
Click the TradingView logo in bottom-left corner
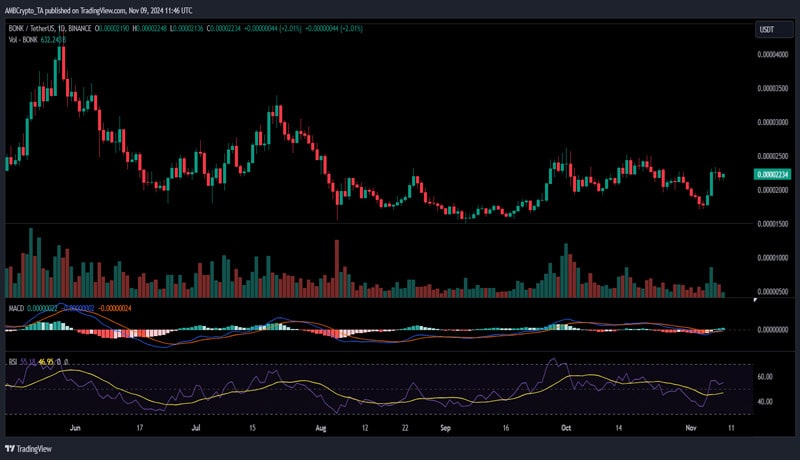(x=29, y=449)
